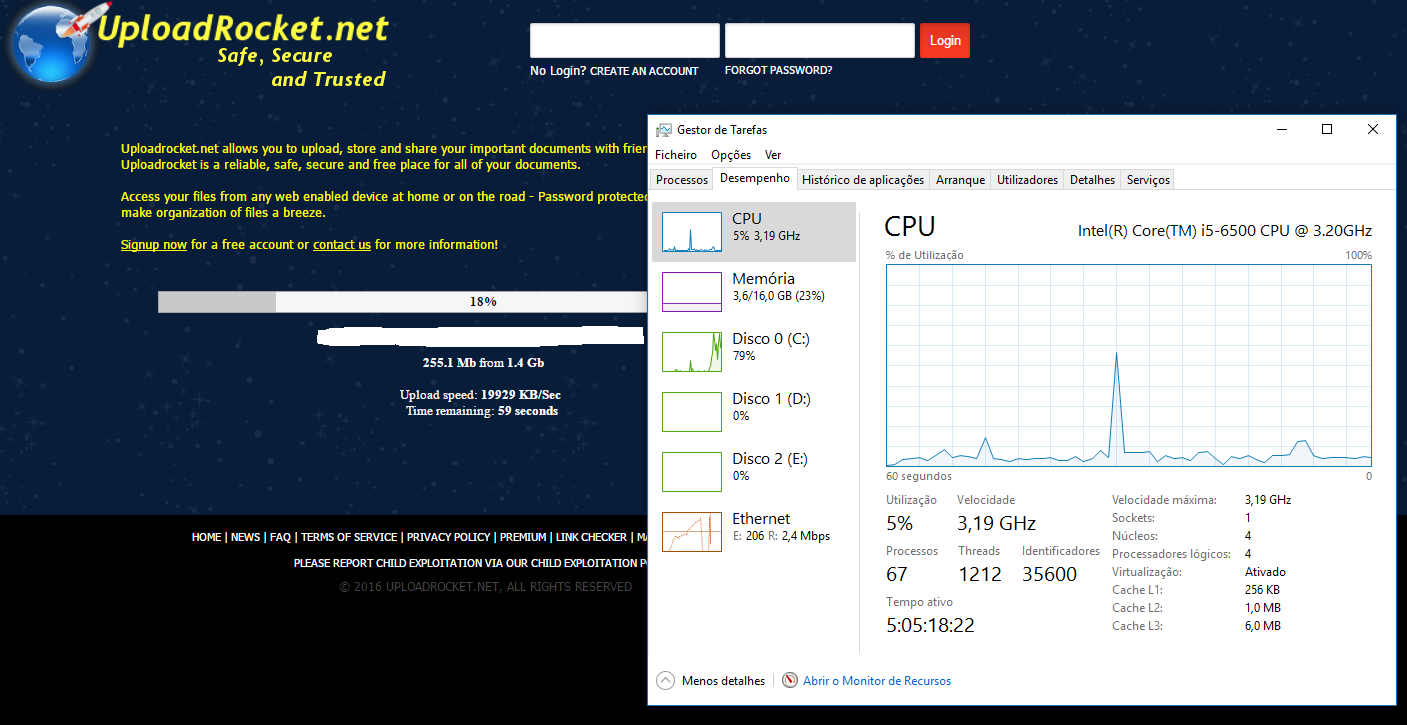Select Disco 0 (C:) graph thumbnail
The image size is (1407, 725).
(x=691, y=352)
